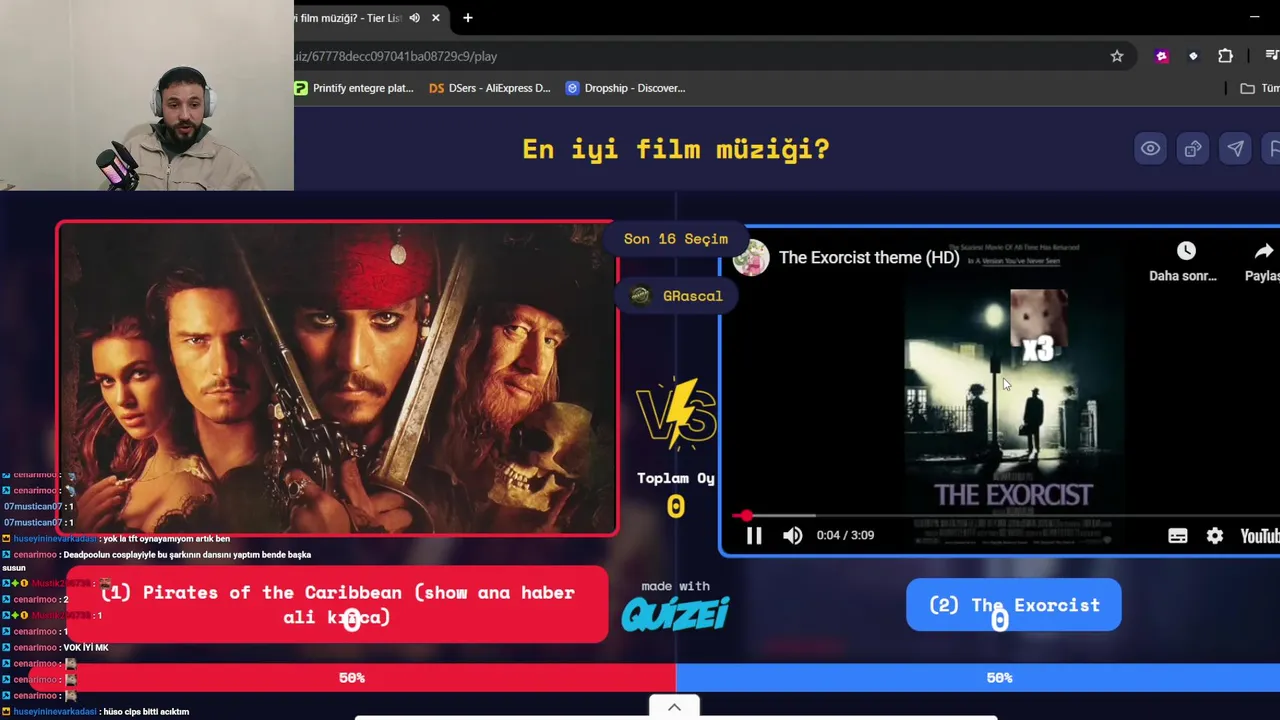Expand the bottom panel chevron
1280x720 pixels.
(x=674, y=707)
